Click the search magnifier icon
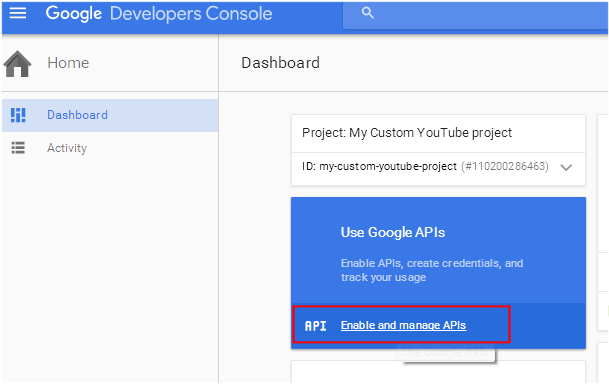Screen dimensions: 609x384 pyautogui.click(x=367, y=13)
